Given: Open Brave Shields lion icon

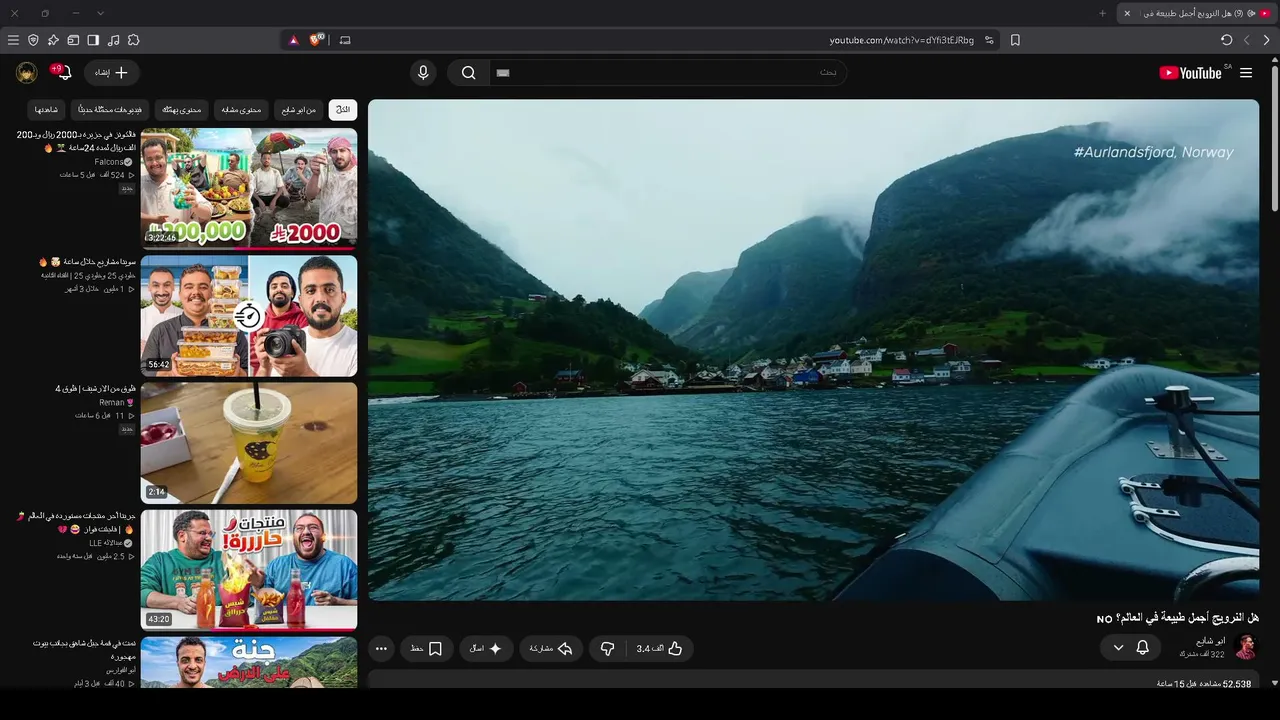Looking at the screenshot, I should [x=317, y=40].
